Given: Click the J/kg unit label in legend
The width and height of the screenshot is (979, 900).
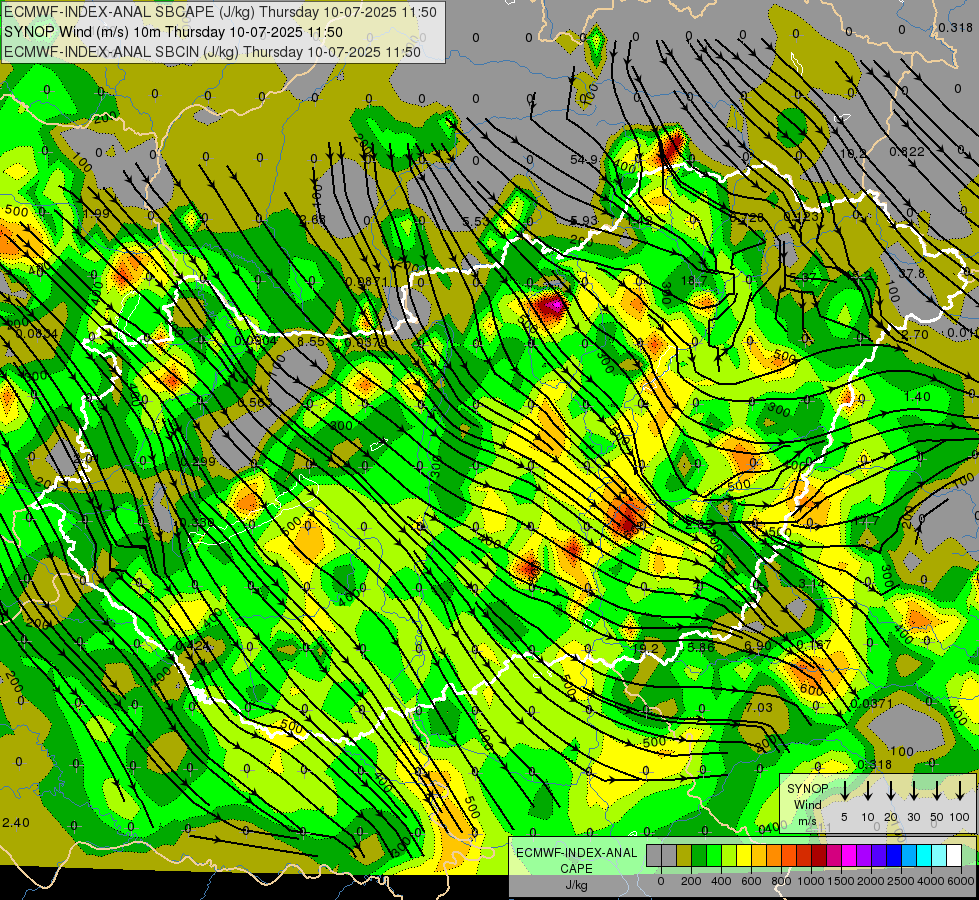Looking at the screenshot, I should 576,885.
